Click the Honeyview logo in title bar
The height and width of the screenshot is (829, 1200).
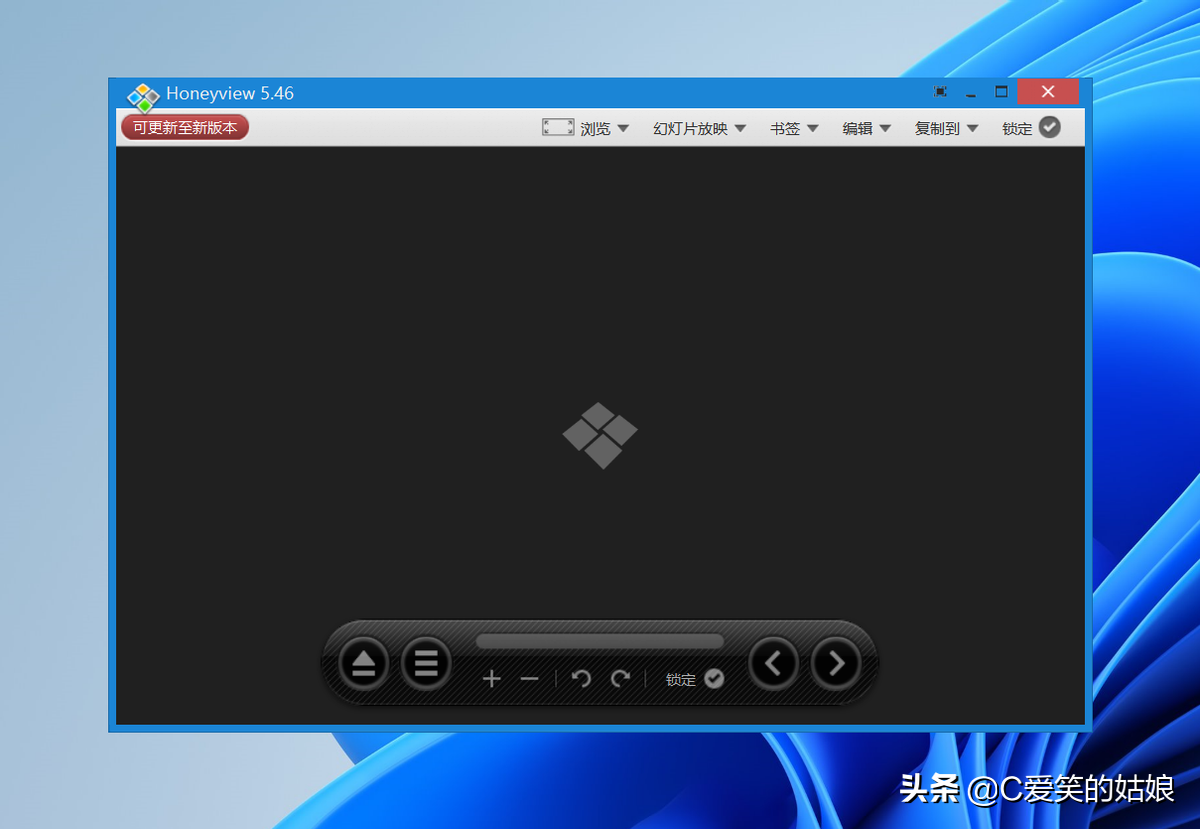pyautogui.click(x=143, y=97)
